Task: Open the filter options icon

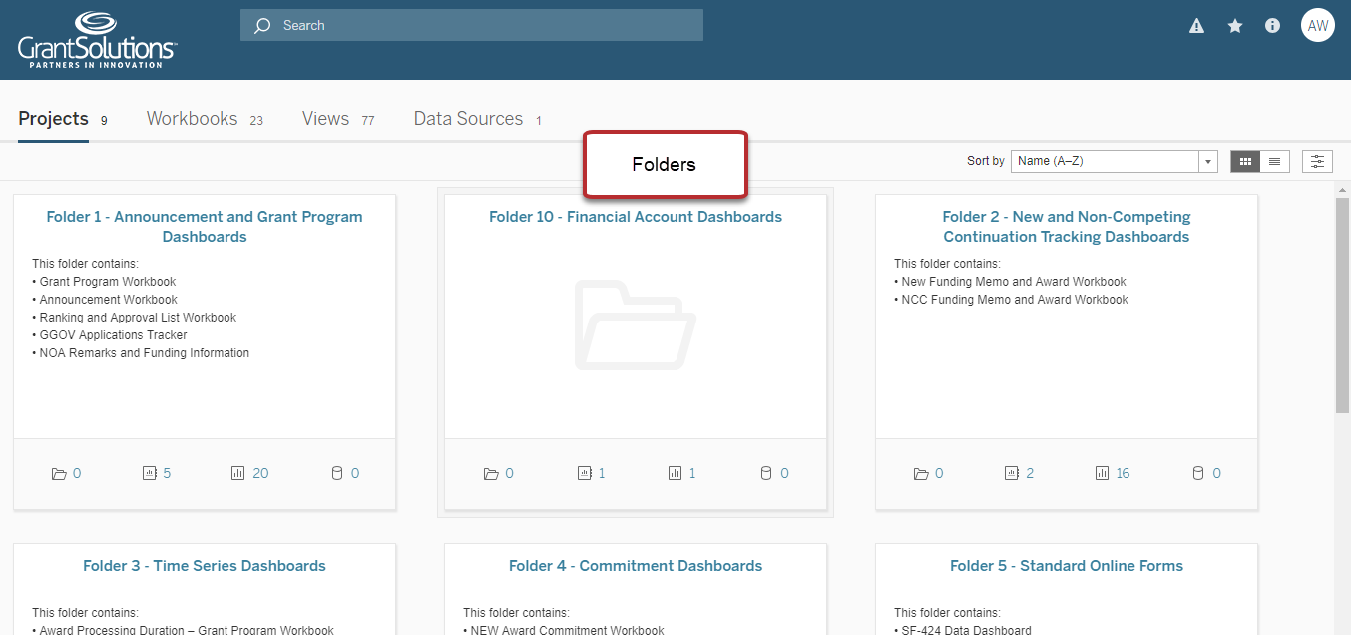Action: tap(1317, 161)
